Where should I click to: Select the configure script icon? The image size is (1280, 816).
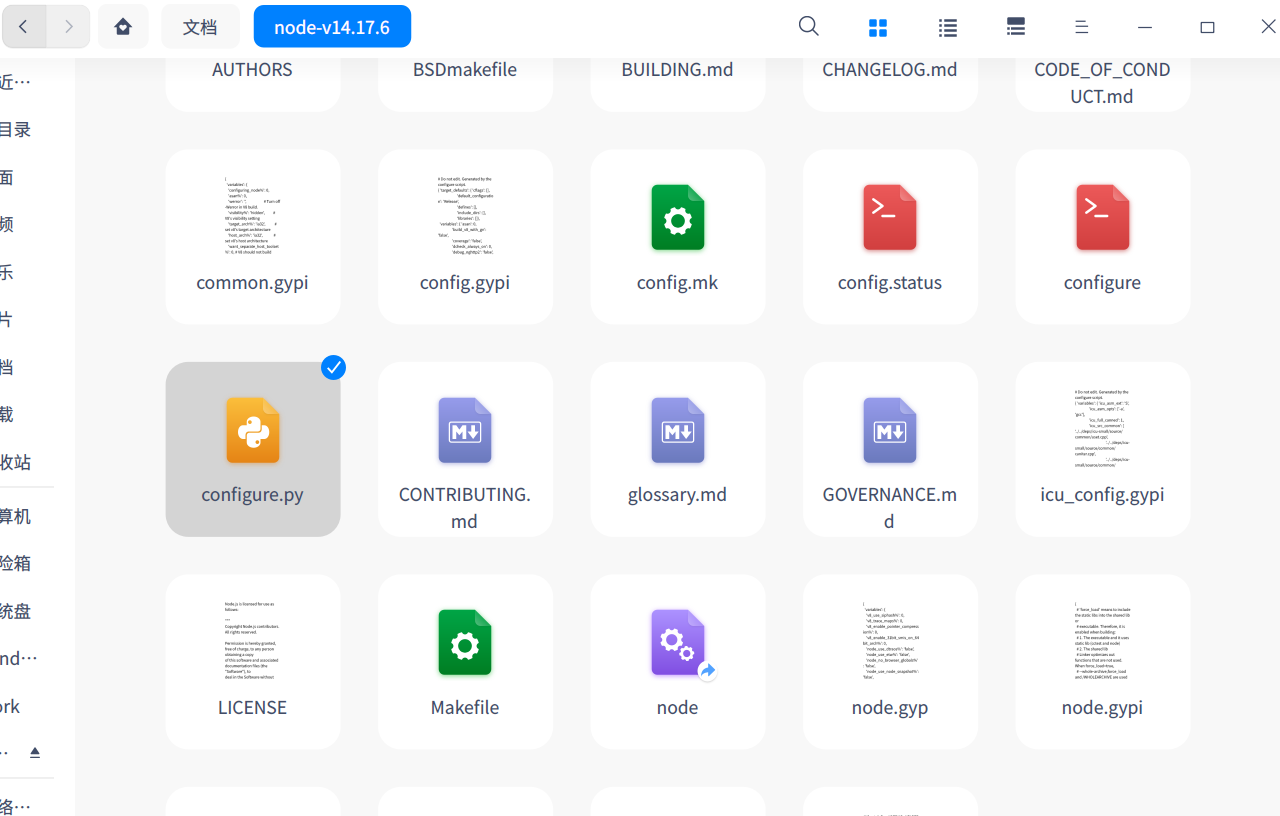1103,217
